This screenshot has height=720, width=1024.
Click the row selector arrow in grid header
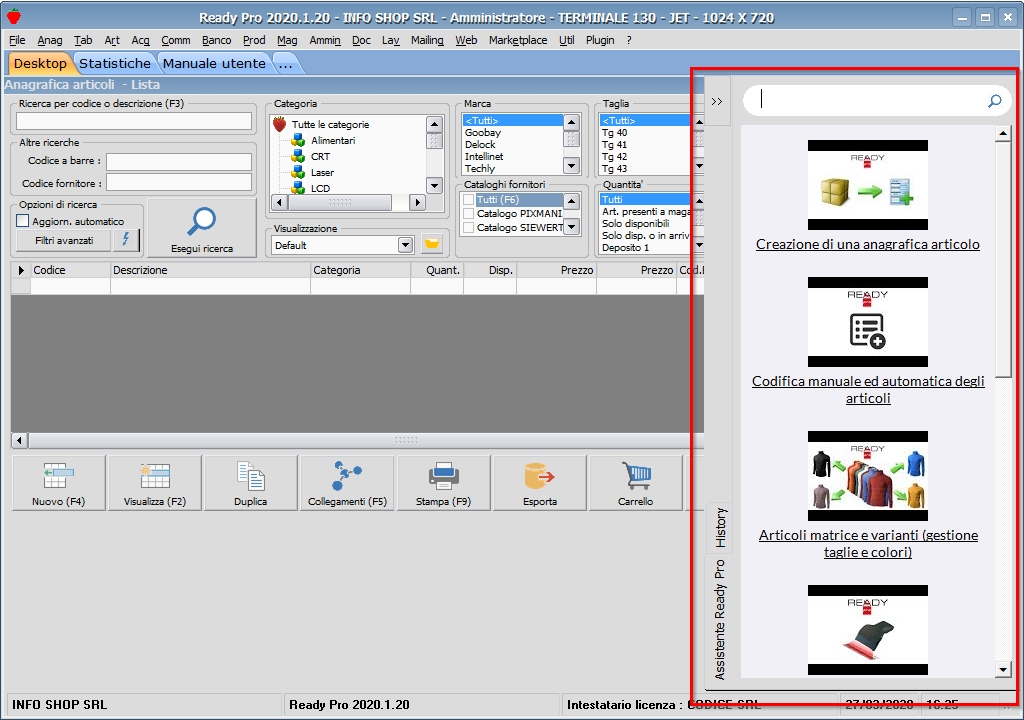[x=21, y=270]
